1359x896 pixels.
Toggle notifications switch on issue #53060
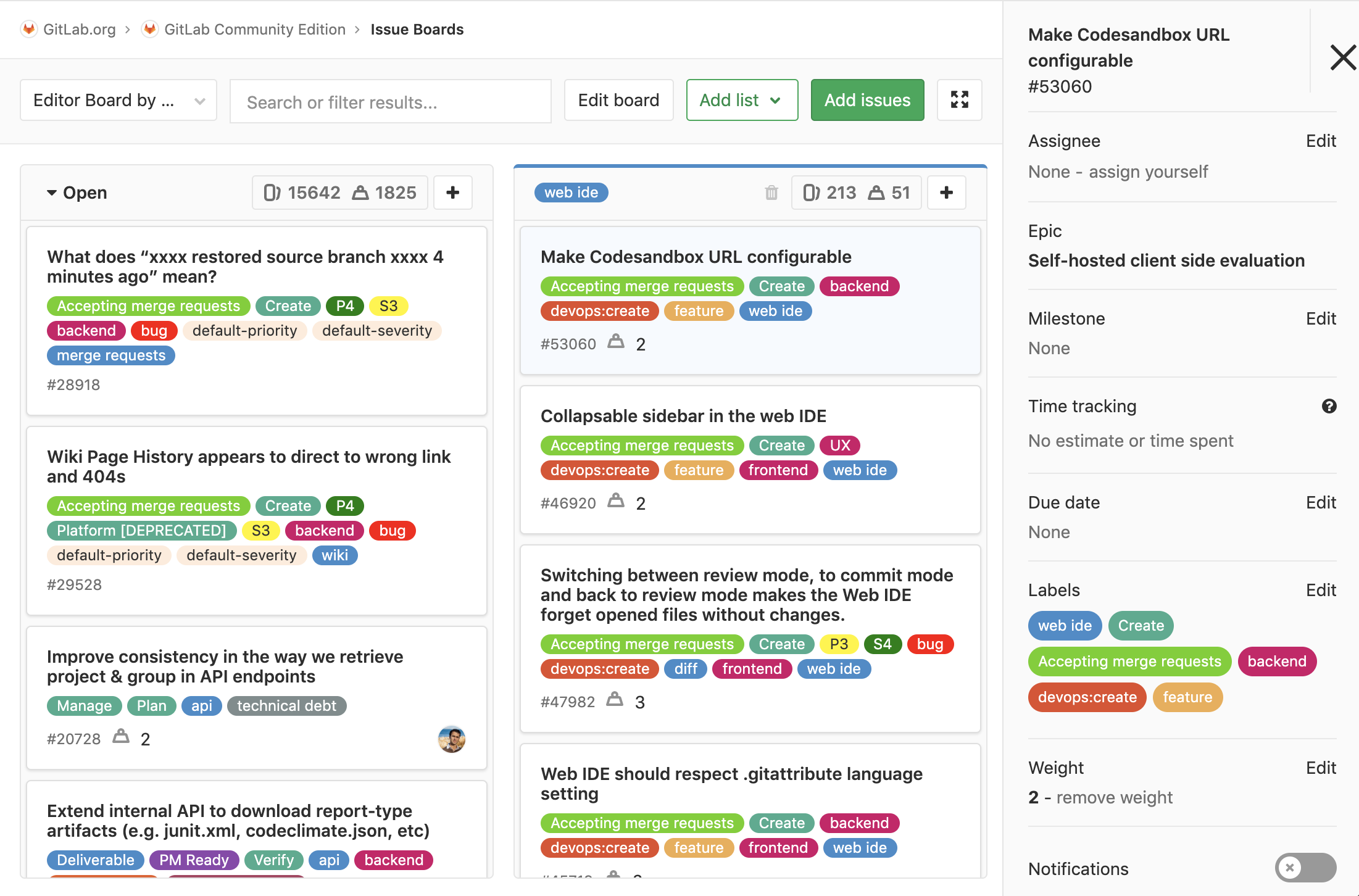coord(1306,868)
